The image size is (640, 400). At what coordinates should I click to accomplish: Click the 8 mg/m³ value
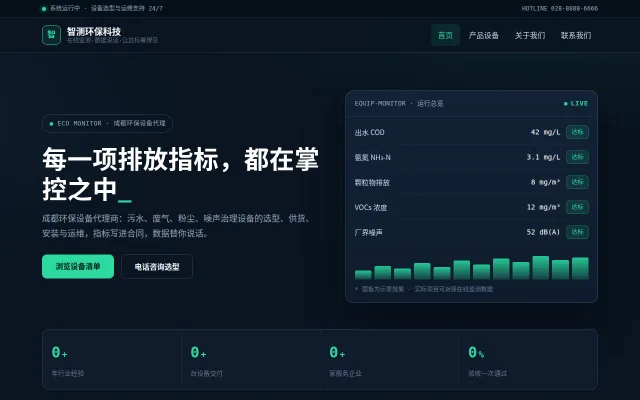(x=545, y=182)
